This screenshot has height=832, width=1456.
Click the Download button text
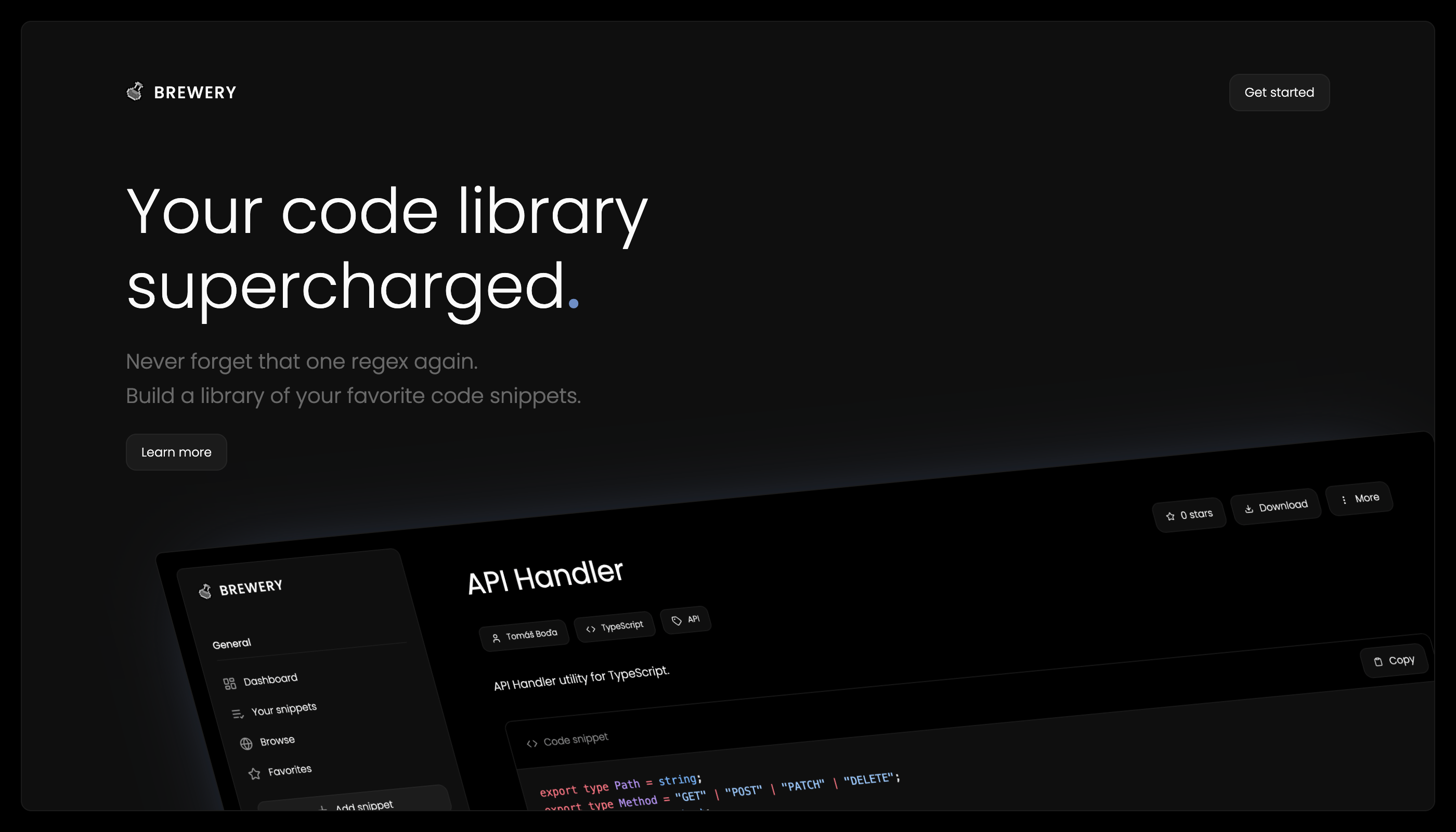1283,506
